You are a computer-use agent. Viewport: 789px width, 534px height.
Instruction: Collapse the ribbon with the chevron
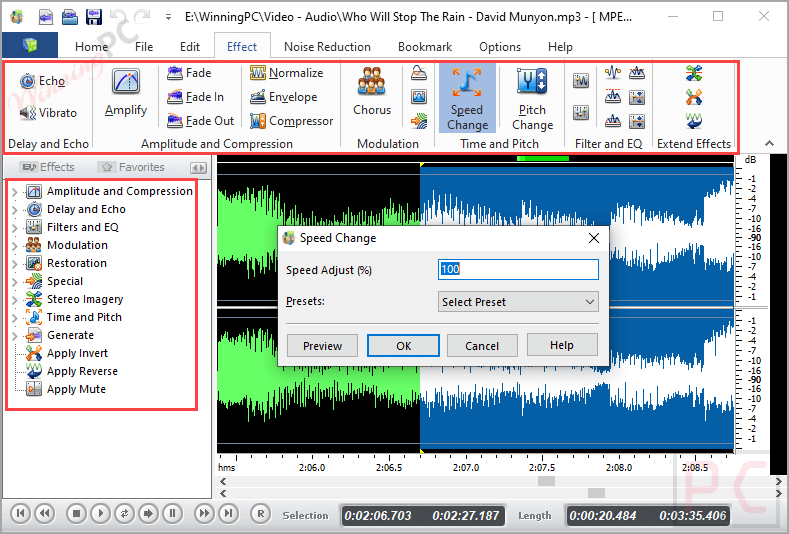(769, 143)
